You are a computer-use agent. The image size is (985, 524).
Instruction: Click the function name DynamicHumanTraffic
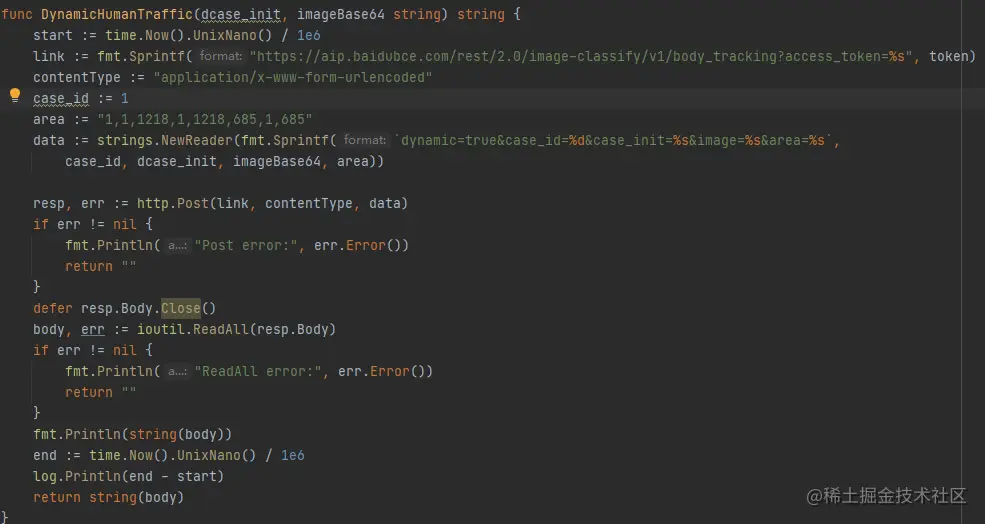tap(117, 14)
